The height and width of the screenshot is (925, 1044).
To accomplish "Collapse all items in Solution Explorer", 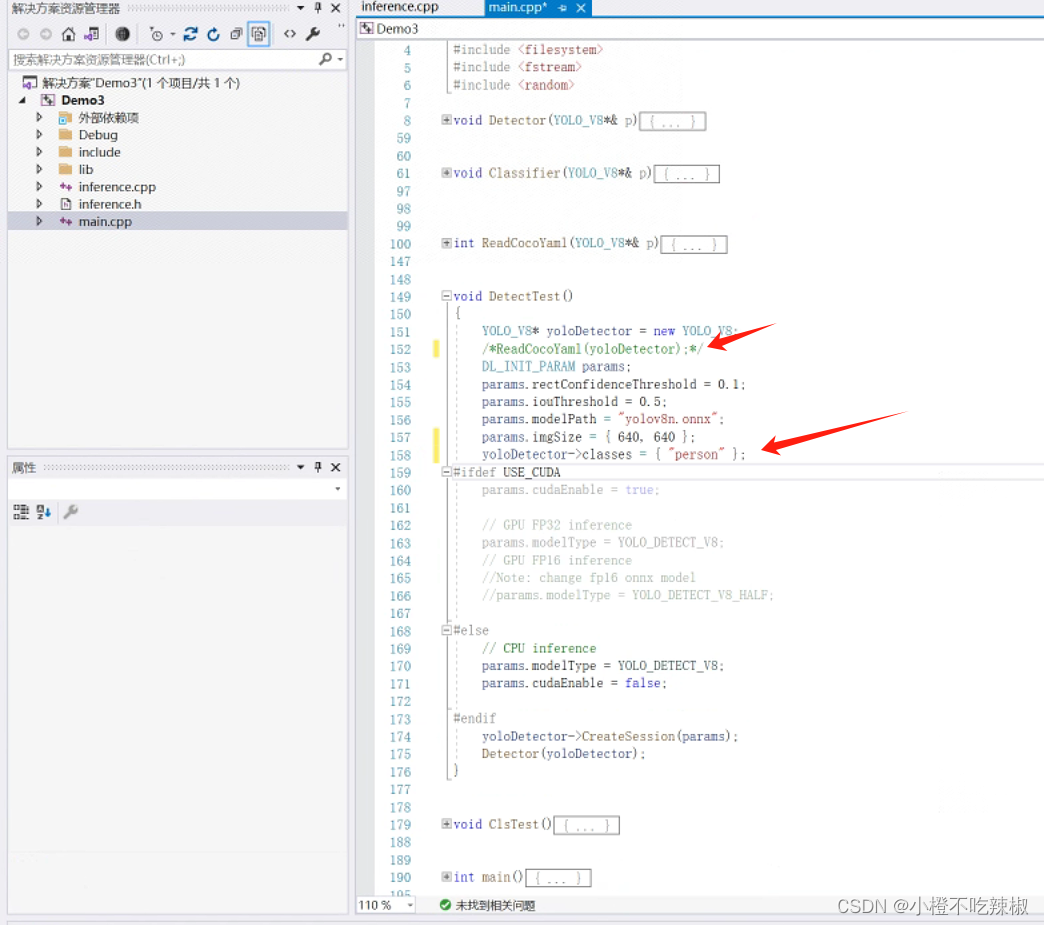I will pyautogui.click(x=236, y=34).
